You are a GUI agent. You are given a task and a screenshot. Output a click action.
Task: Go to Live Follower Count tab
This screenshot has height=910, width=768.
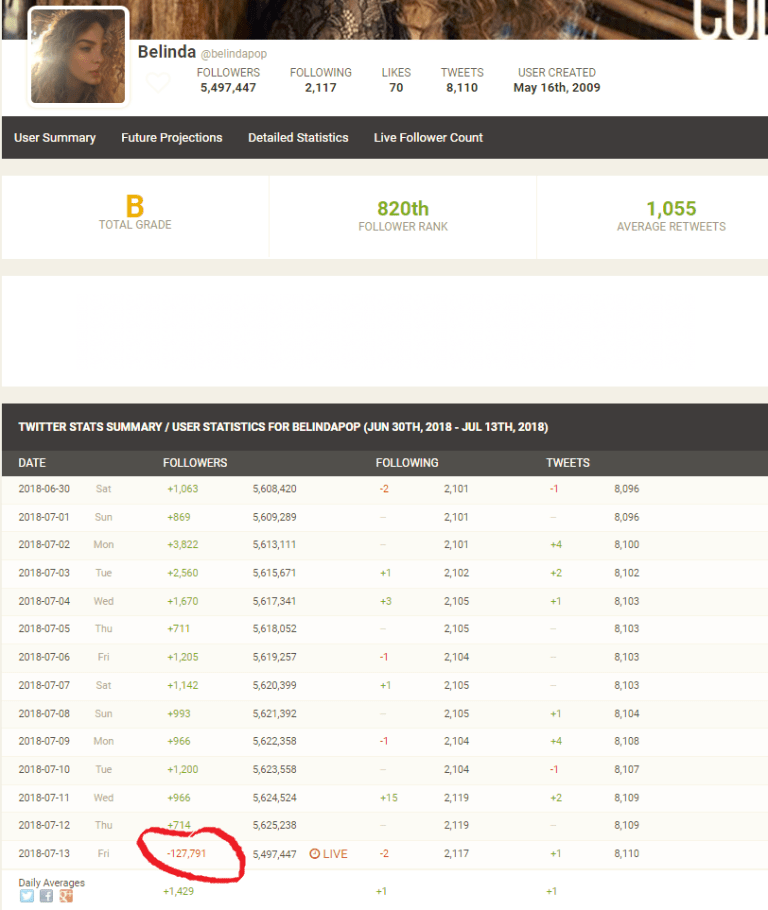(x=428, y=138)
